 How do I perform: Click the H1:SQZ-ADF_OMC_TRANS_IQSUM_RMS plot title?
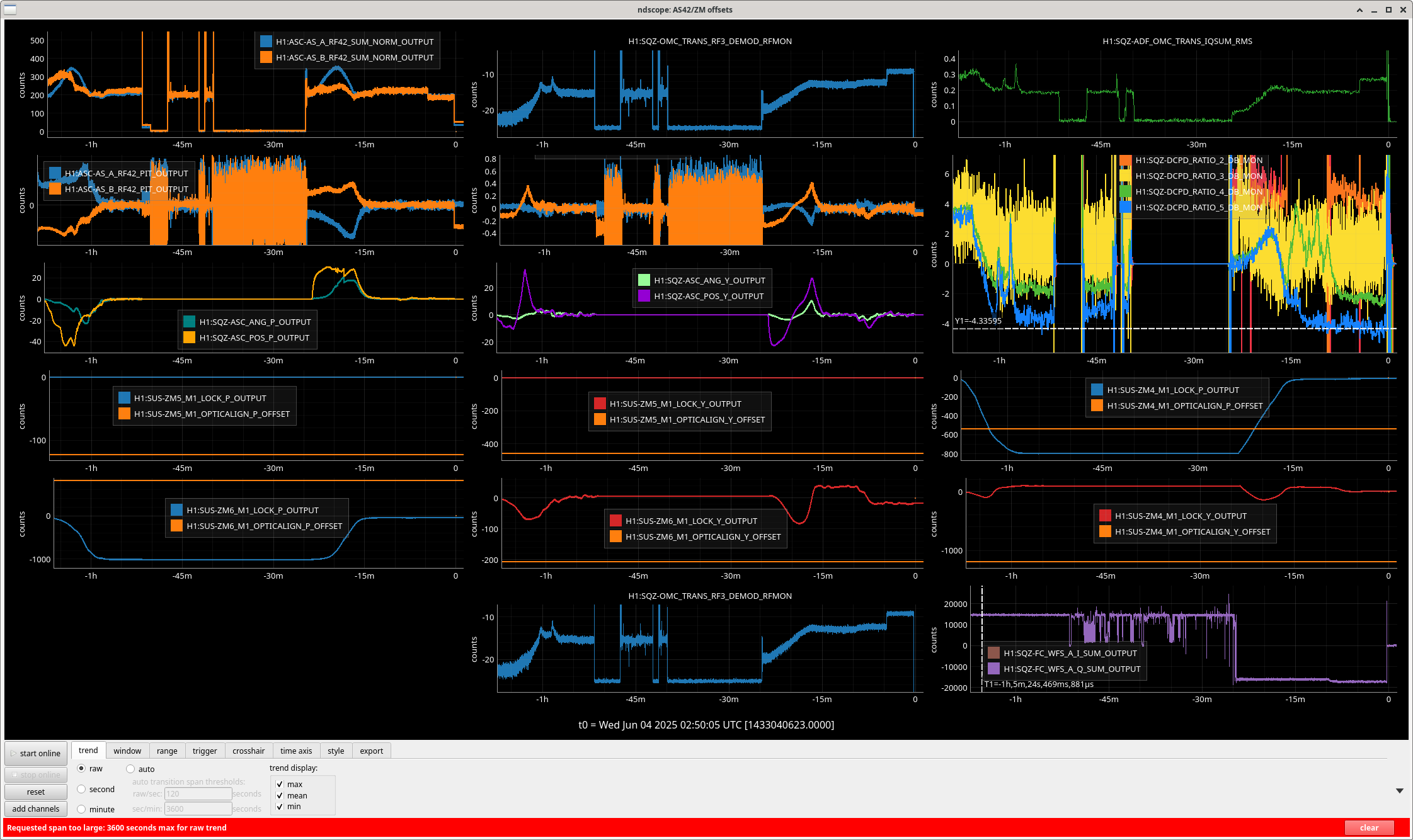[1177, 41]
